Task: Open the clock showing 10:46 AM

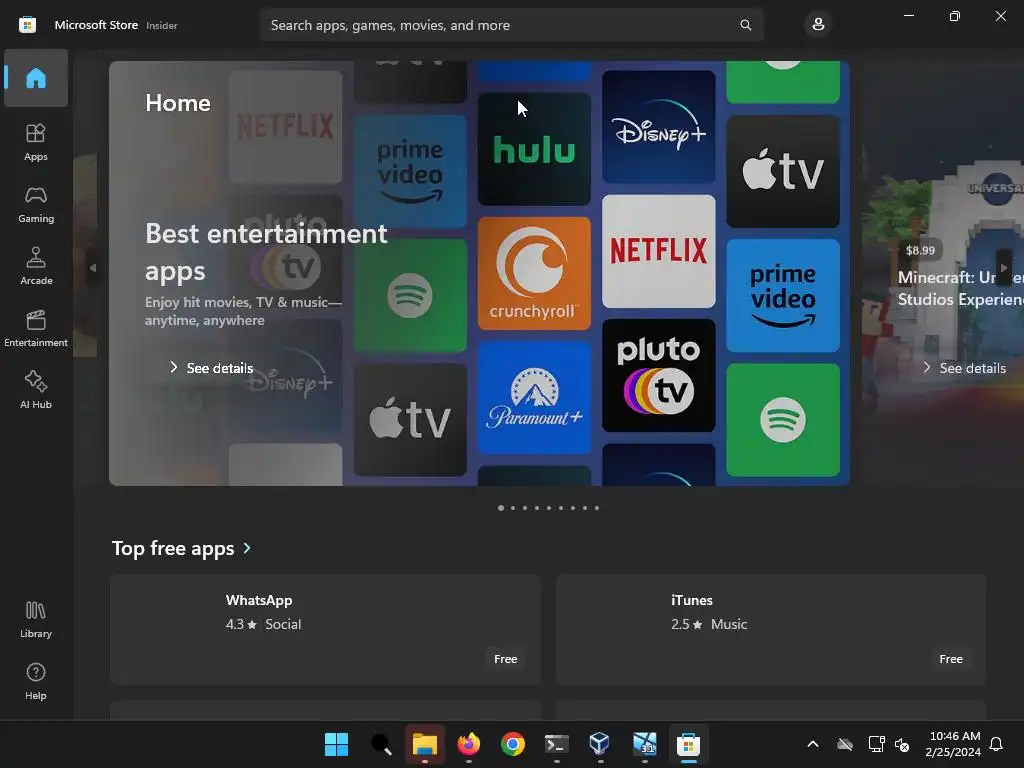Action: 953,744
